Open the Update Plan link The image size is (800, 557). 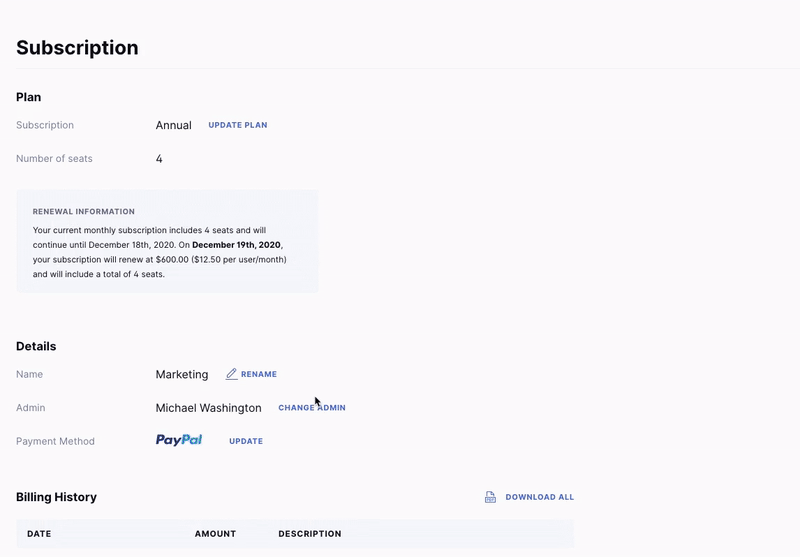coord(238,125)
